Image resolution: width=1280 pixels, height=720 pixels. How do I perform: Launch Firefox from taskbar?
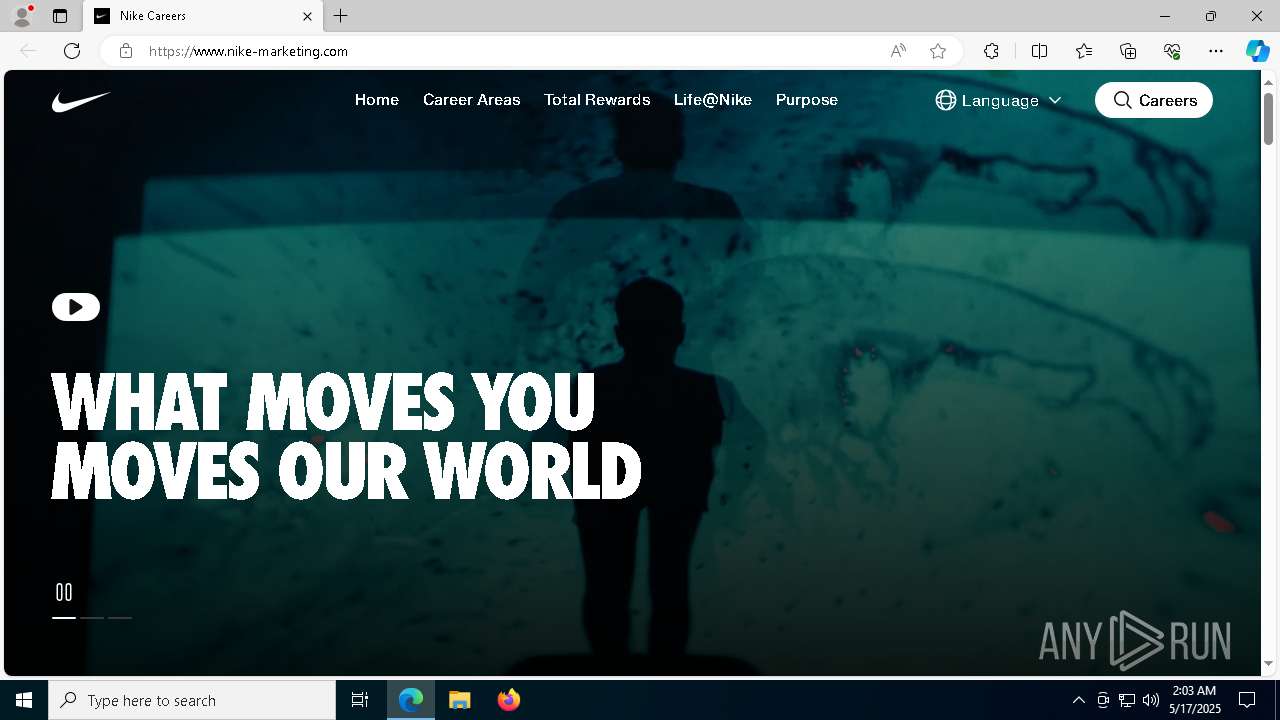coord(509,700)
